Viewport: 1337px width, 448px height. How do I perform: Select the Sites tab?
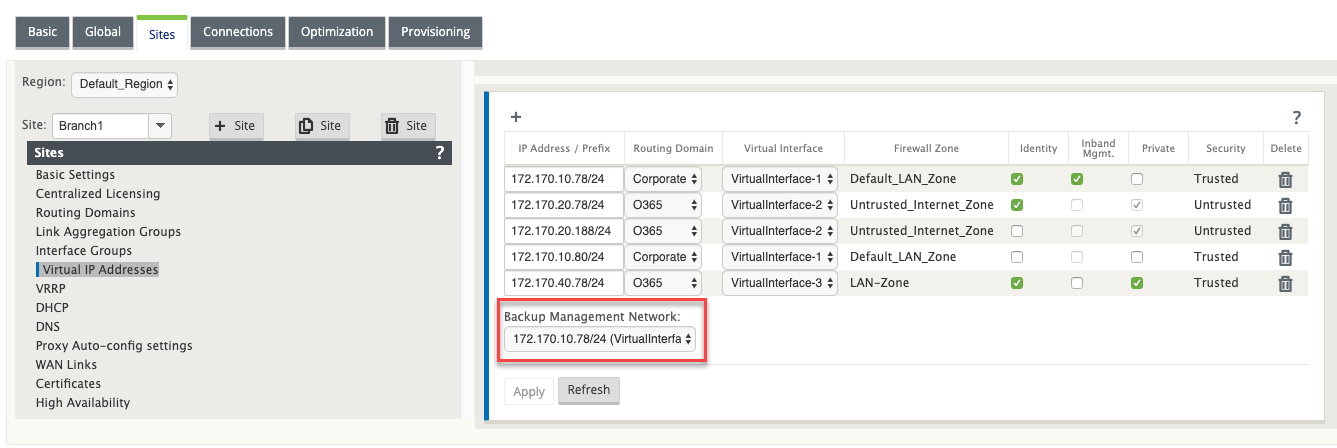point(161,33)
